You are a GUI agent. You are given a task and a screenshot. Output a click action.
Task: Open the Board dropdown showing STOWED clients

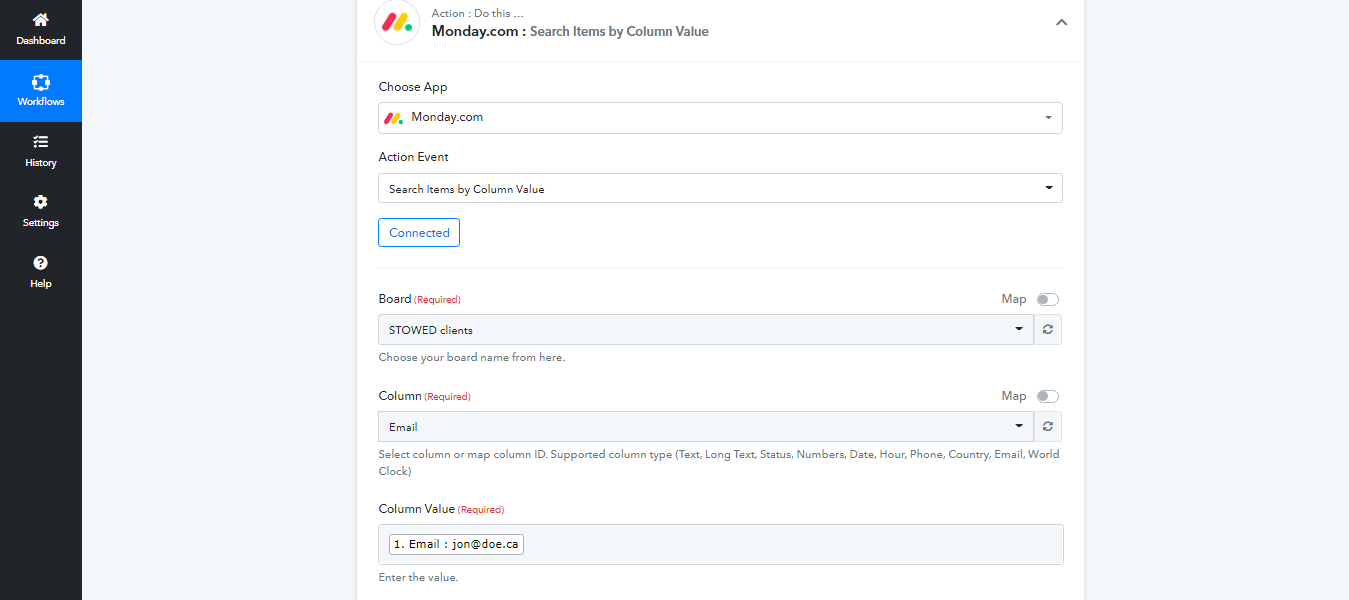tap(706, 329)
